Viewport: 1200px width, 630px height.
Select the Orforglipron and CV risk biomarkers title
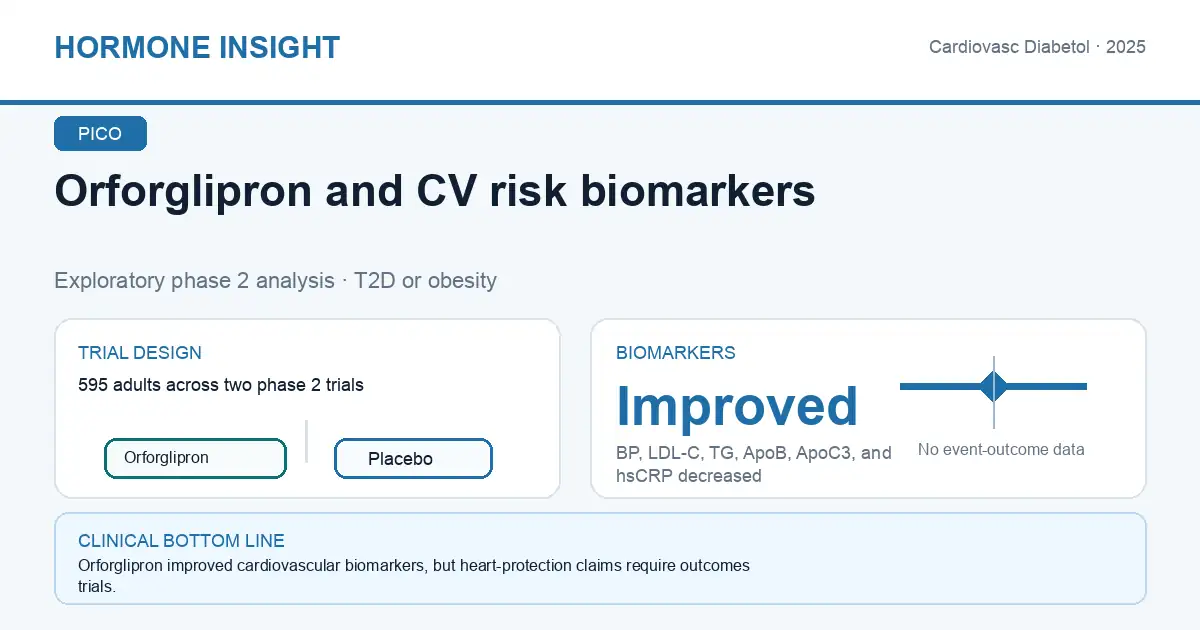pos(434,191)
